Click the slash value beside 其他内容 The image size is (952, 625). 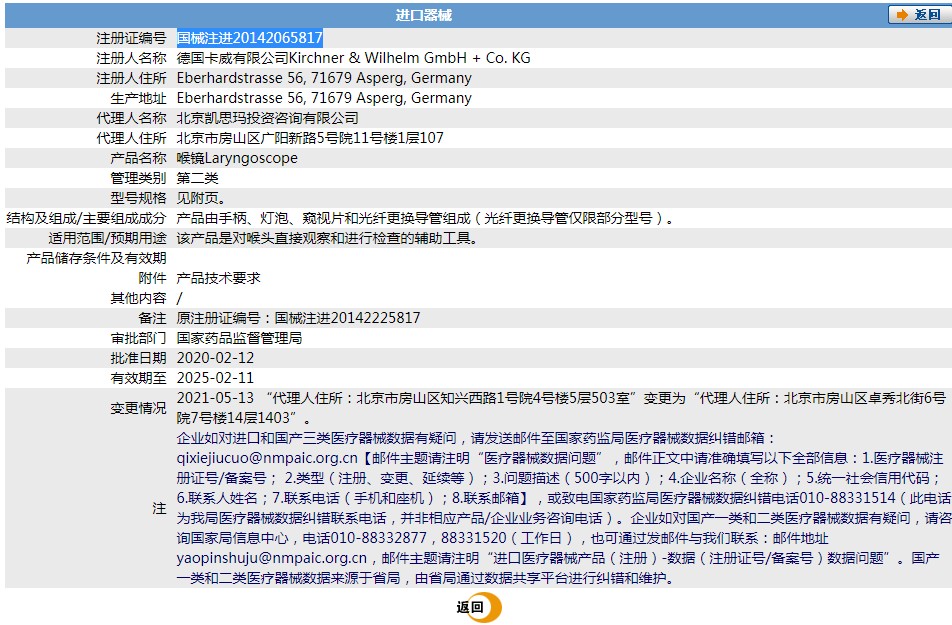point(180,298)
